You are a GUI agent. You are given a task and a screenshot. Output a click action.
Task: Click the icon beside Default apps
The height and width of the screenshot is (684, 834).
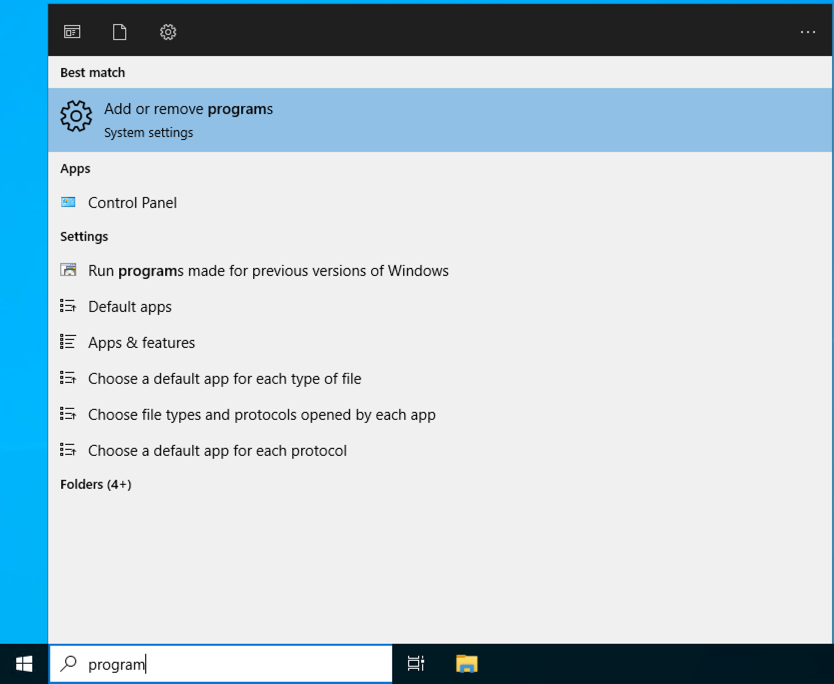(x=68, y=306)
